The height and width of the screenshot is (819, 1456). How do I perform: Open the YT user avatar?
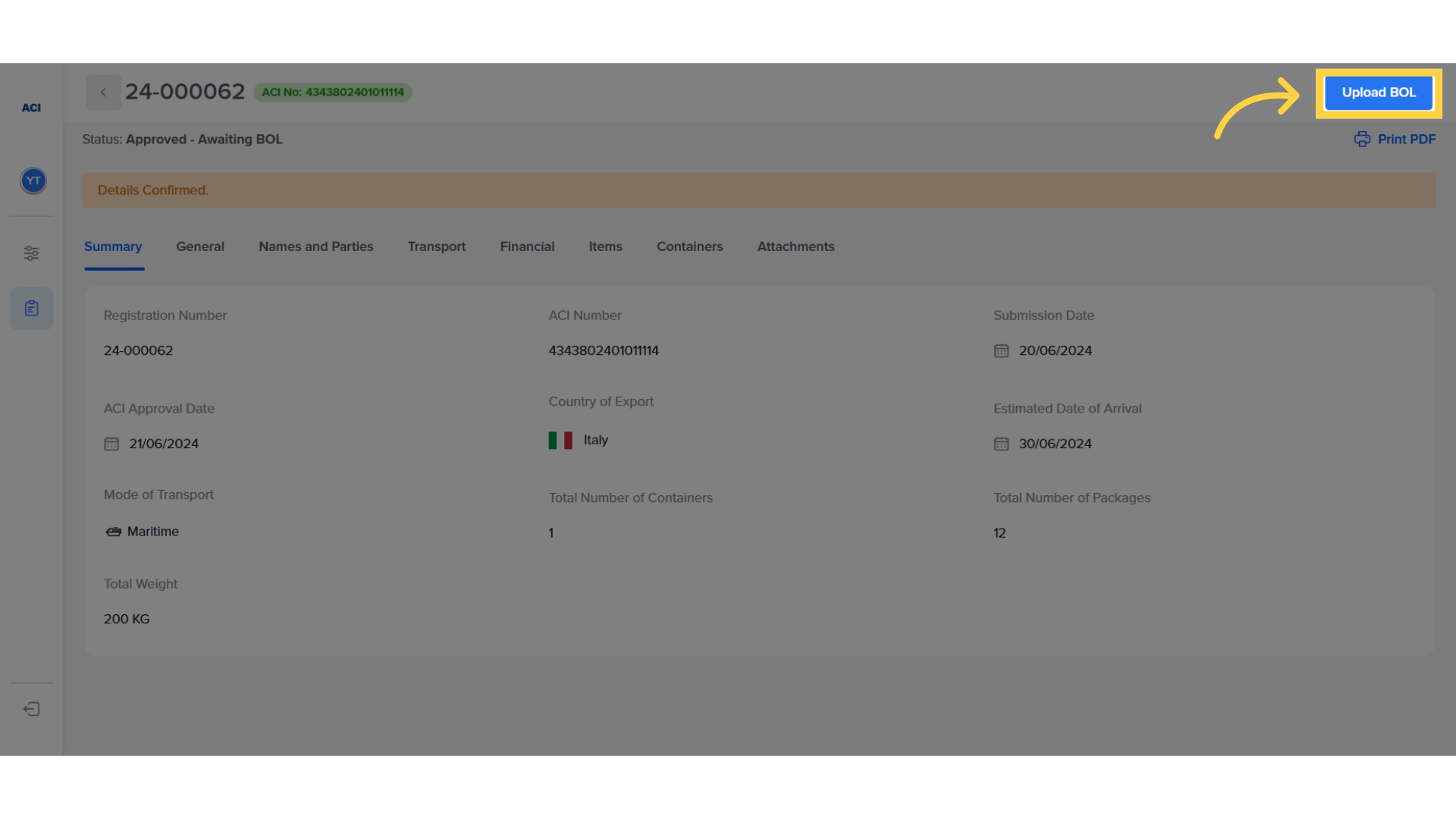point(32,180)
